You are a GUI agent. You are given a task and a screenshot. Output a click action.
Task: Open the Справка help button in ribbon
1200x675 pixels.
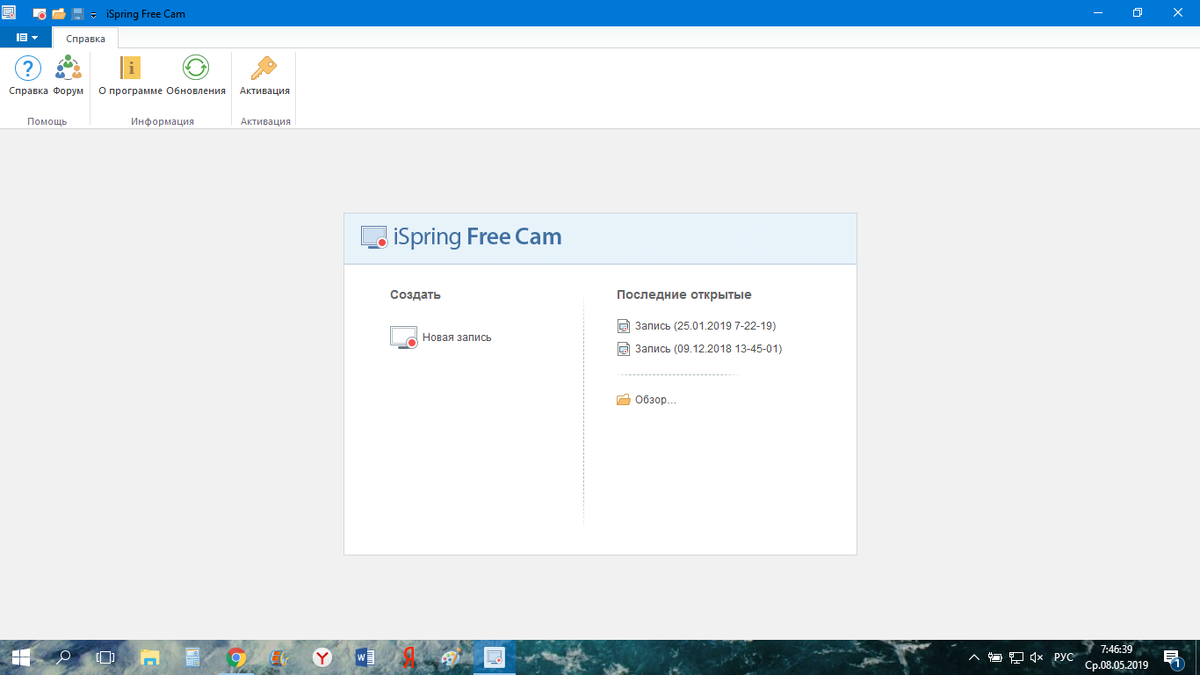pyautogui.click(x=28, y=76)
